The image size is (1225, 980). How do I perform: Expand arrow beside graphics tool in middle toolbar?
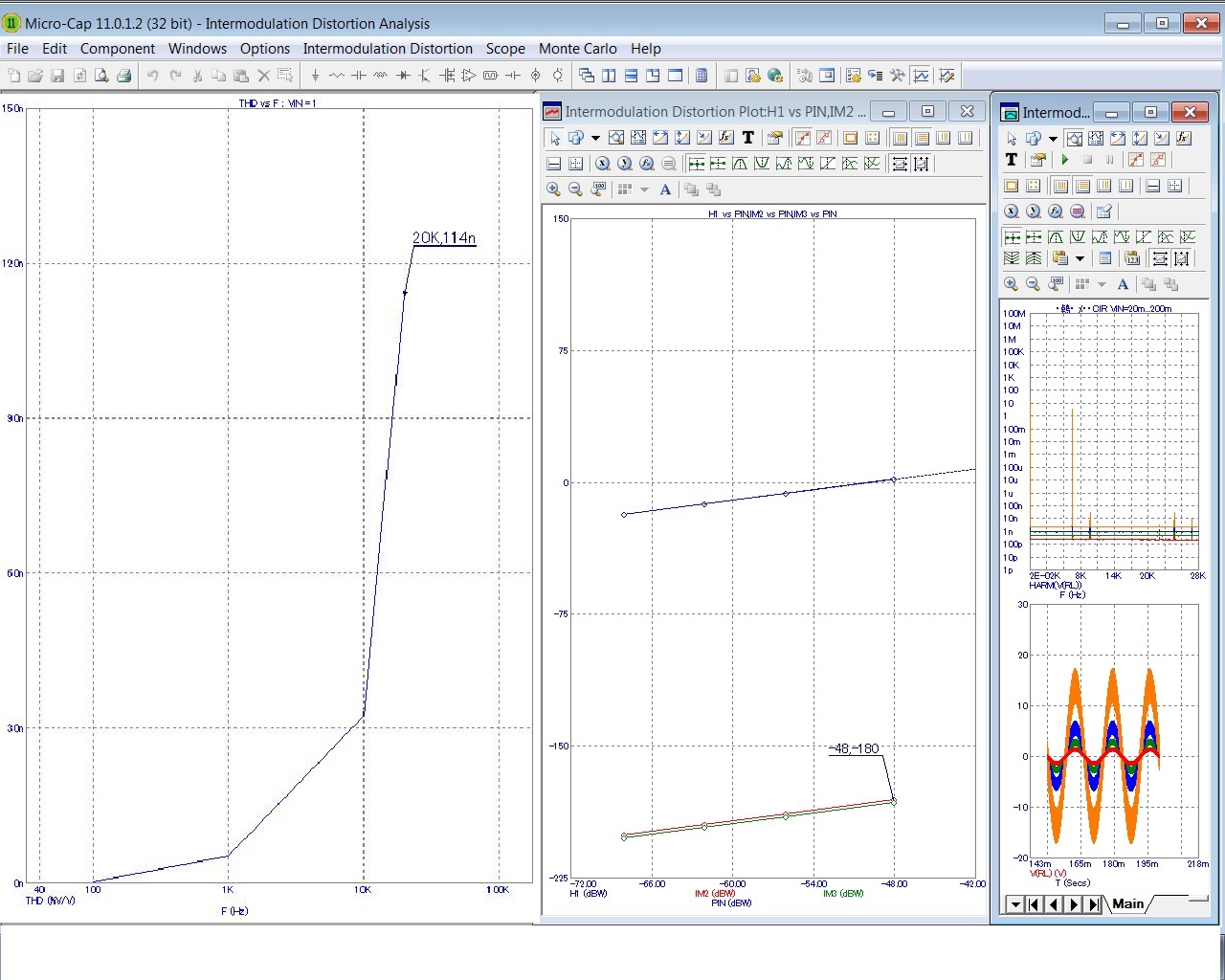[x=595, y=139]
